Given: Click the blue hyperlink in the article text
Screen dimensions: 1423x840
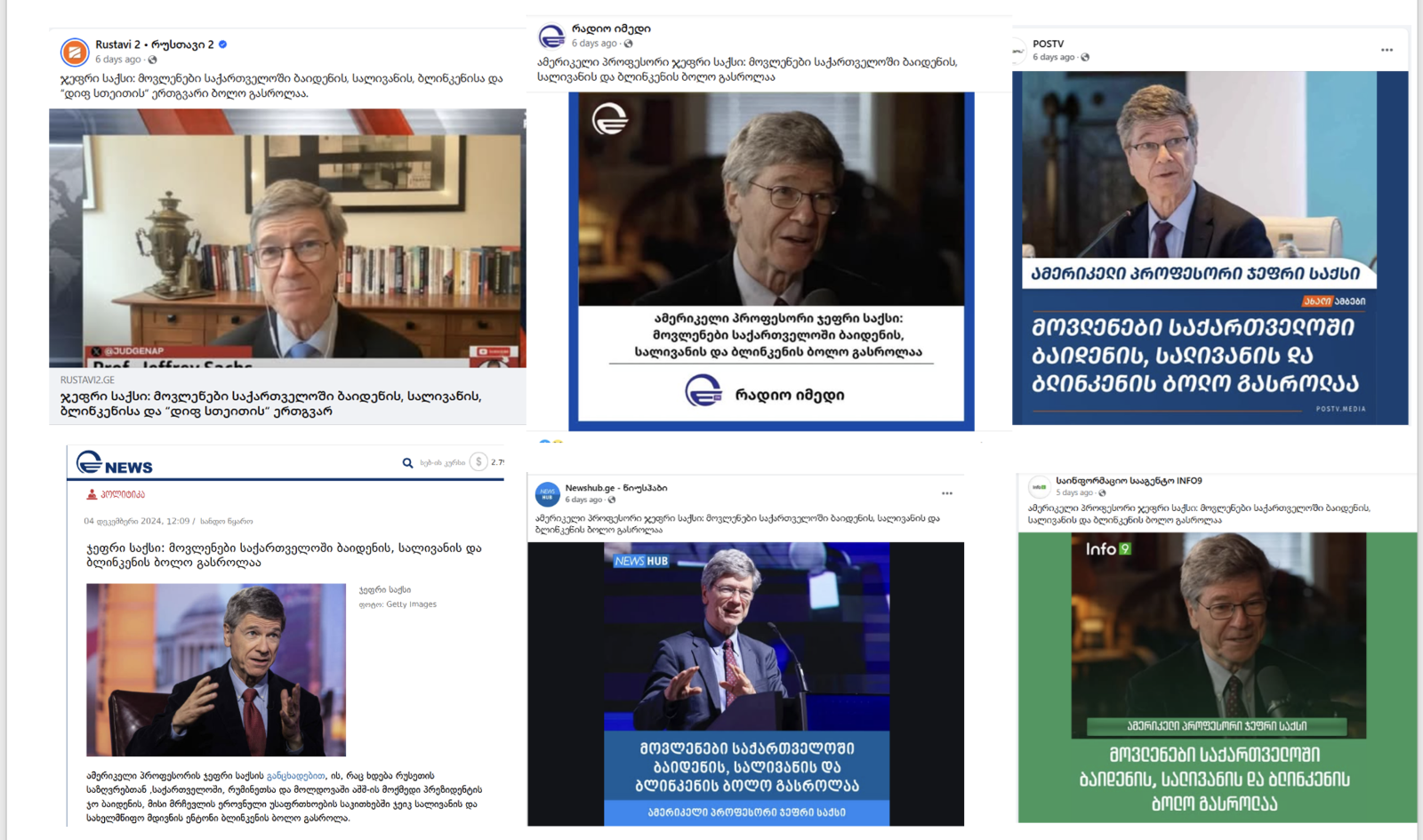Looking at the screenshot, I should coord(295,776).
